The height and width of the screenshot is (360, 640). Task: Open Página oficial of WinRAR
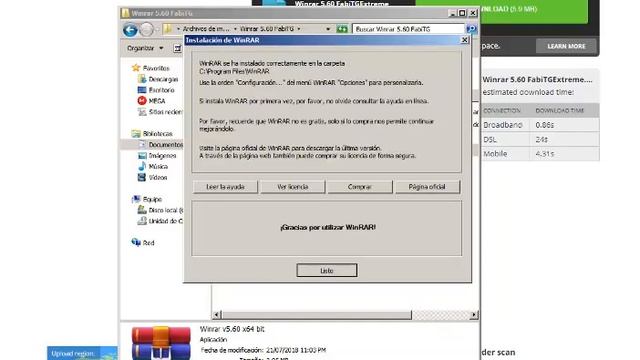pos(427,187)
